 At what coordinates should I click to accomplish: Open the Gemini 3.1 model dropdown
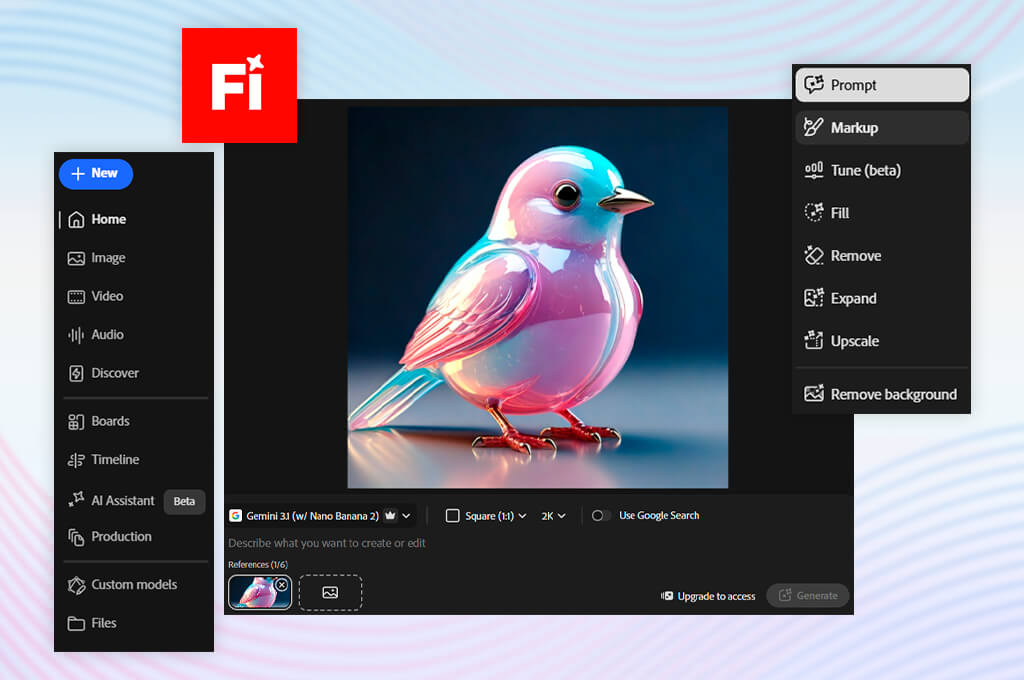pos(321,515)
